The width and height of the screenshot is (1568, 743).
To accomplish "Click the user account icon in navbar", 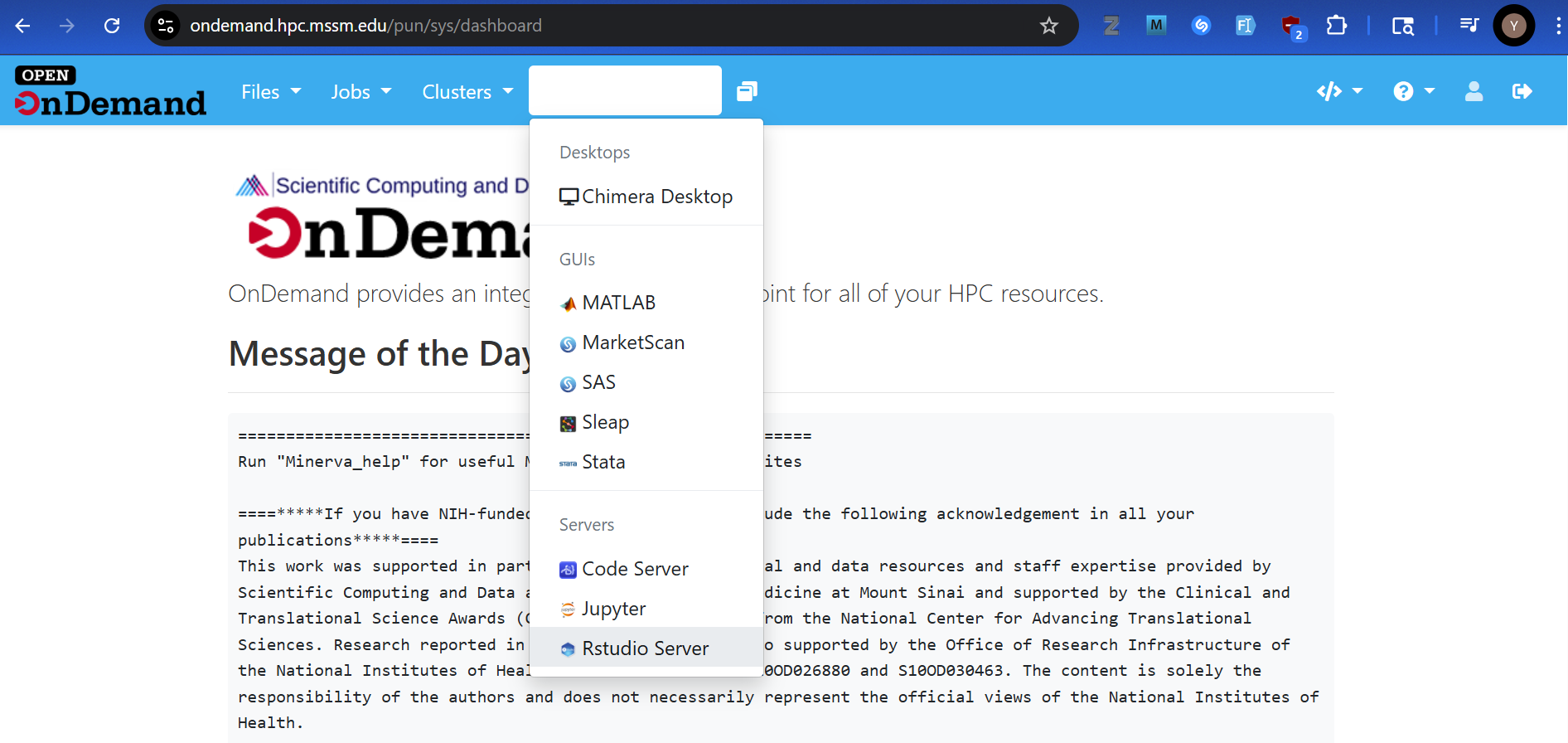I will coord(1474,91).
